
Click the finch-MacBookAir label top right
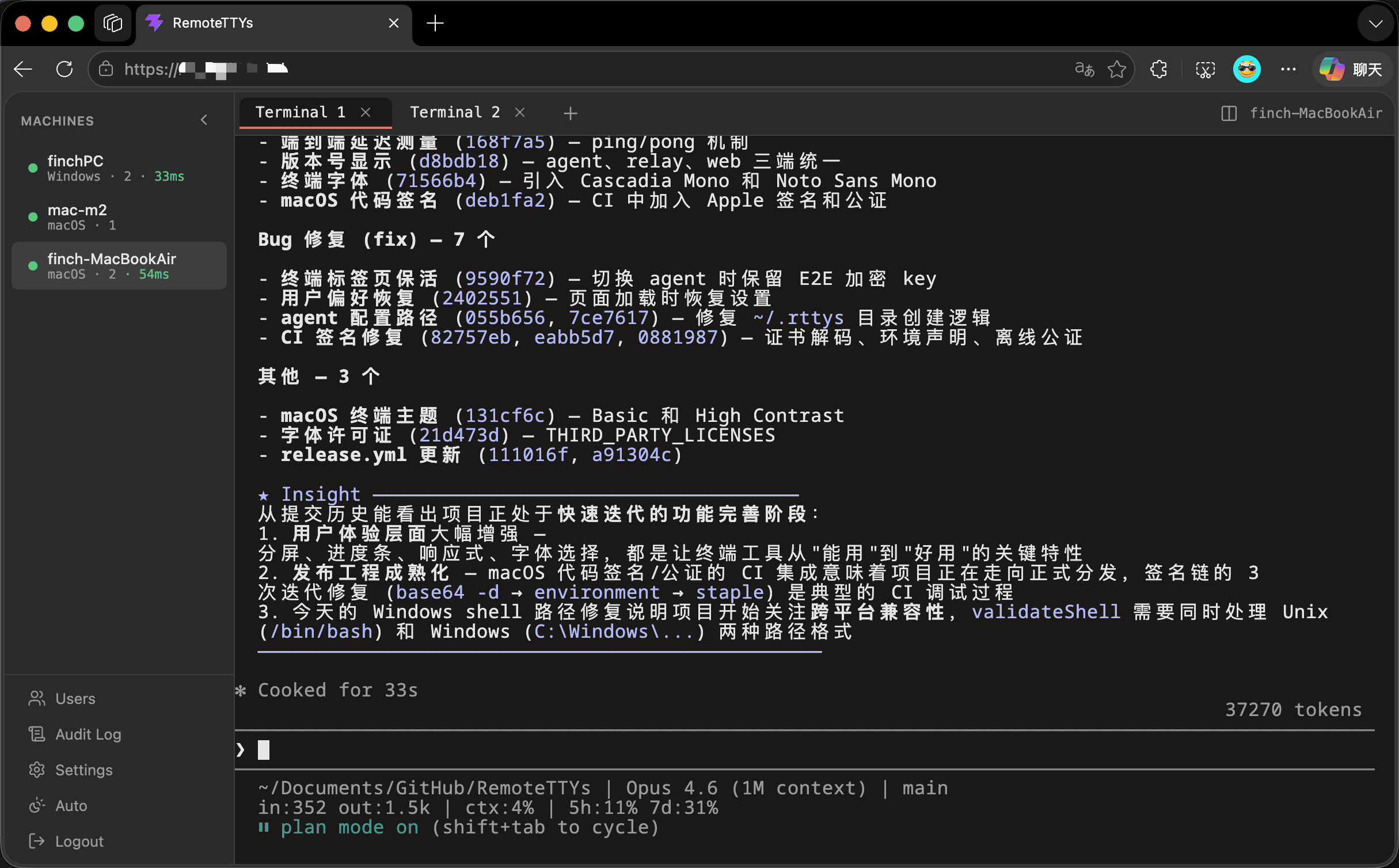tap(1316, 113)
